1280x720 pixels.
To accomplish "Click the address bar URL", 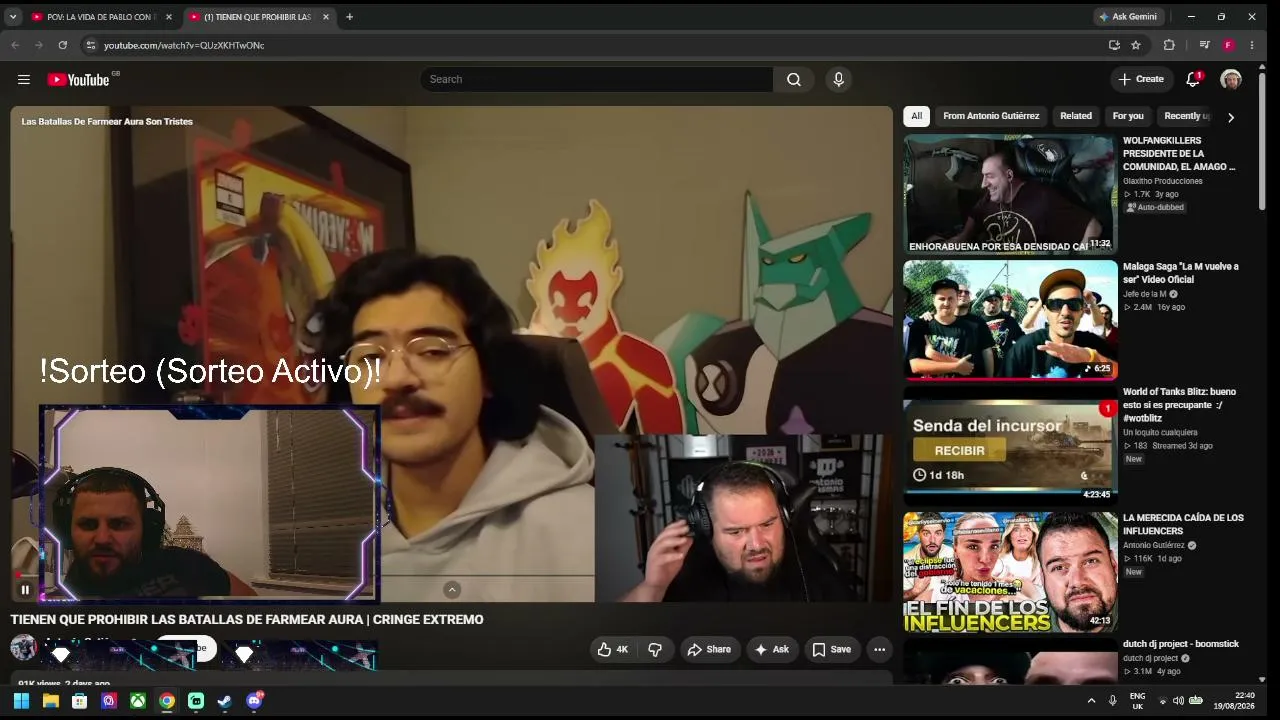I will (184, 46).
